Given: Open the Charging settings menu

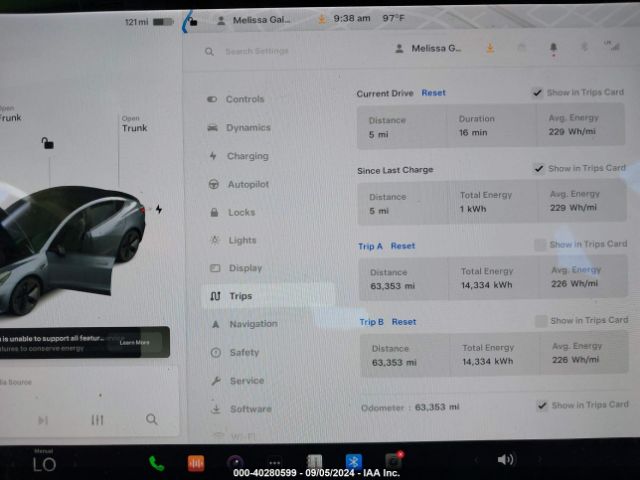Looking at the screenshot, I should [247, 156].
